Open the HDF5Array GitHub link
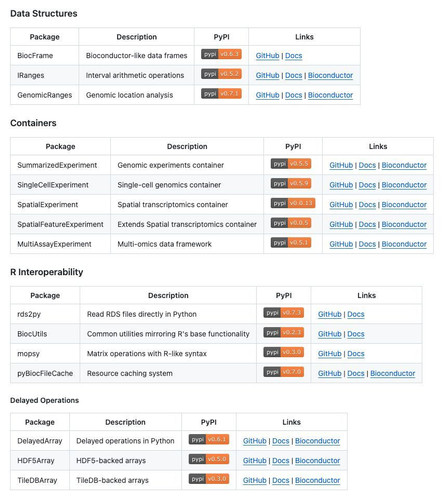Screen dimensions: 448x500 (x=254, y=461)
